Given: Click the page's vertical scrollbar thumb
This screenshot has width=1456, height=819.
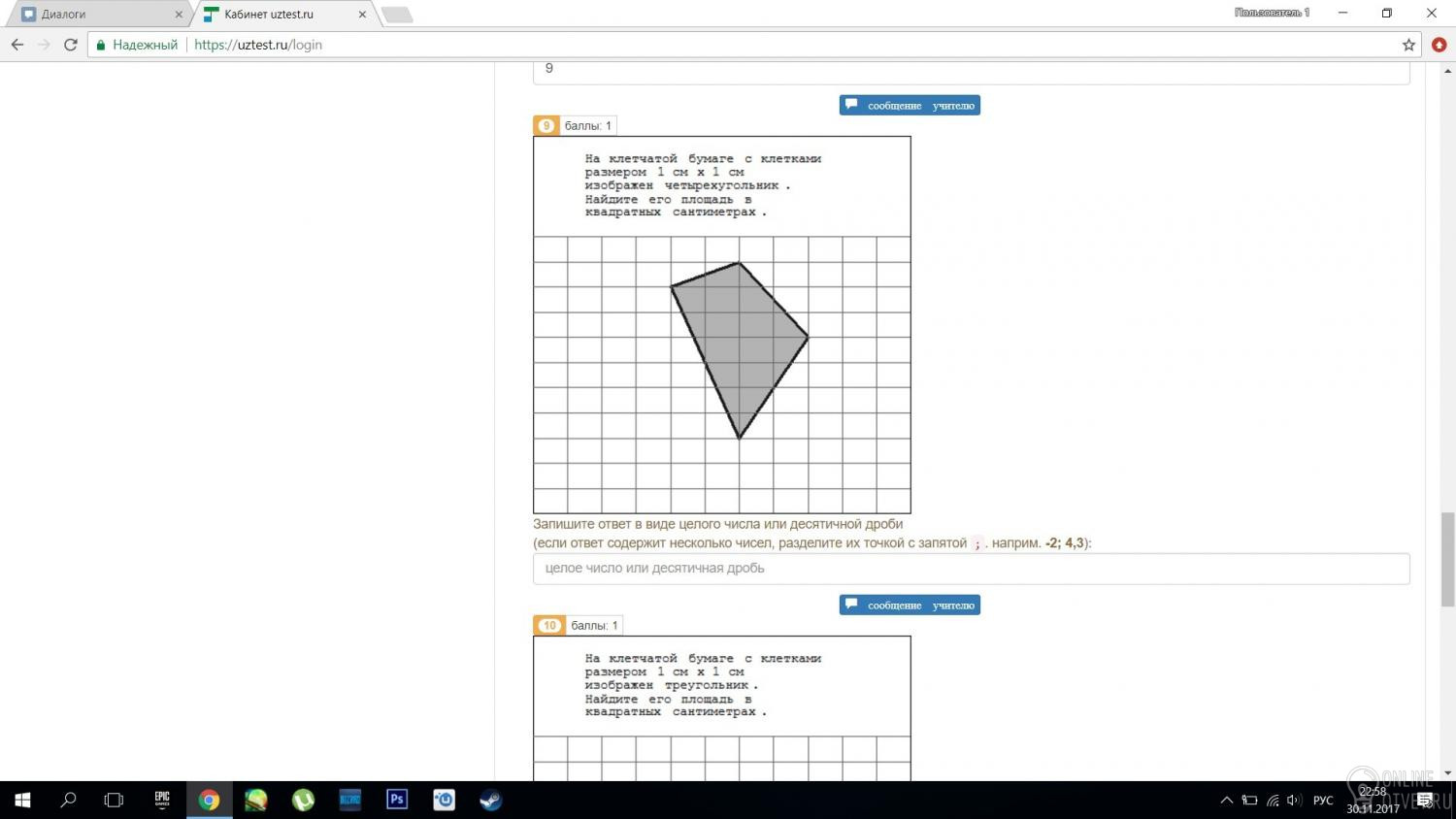Looking at the screenshot, I should [x=1447, y=559].
